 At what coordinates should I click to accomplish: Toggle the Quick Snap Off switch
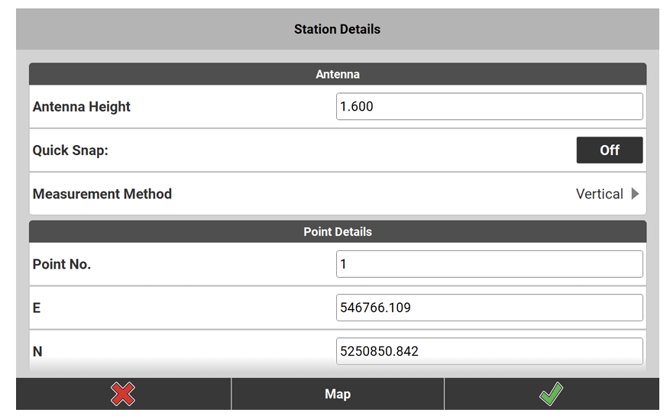click(x=609, y=150)
